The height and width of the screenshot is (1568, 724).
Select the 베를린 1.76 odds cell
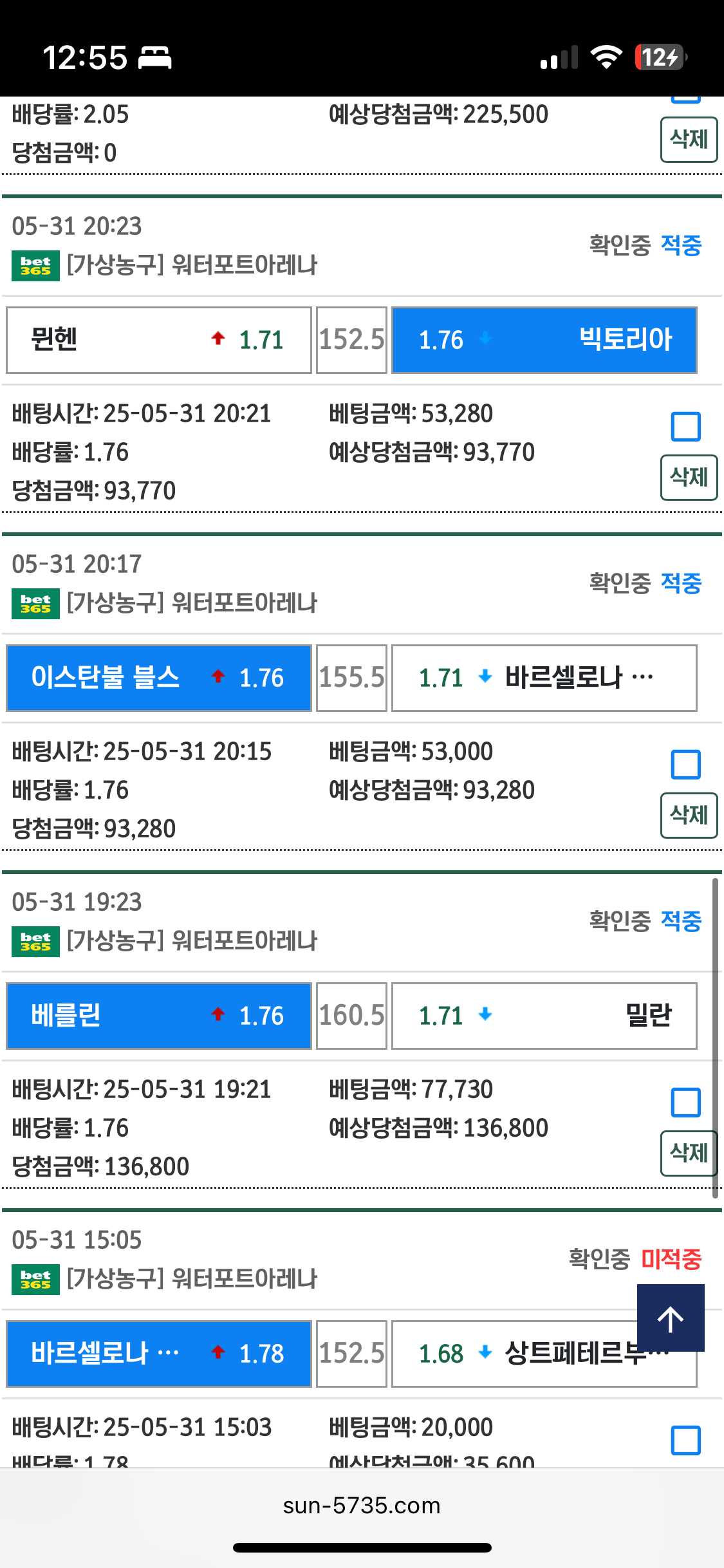[x=159, y=1016]
